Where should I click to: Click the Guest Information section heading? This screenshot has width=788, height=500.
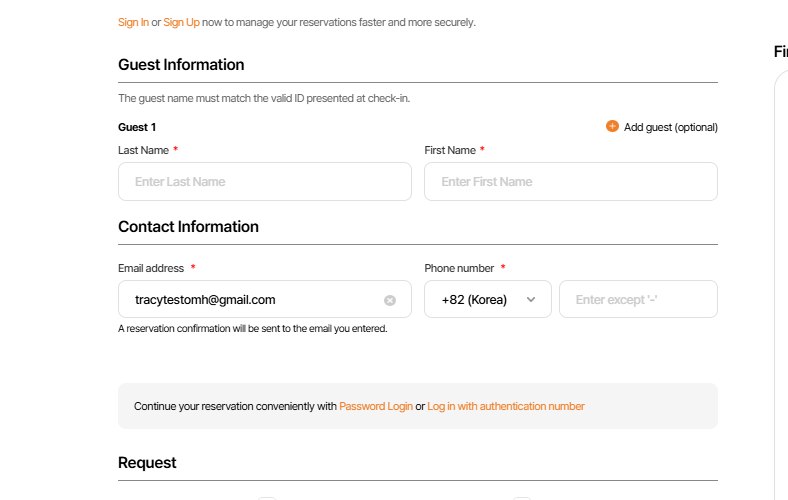click(181, 65)
